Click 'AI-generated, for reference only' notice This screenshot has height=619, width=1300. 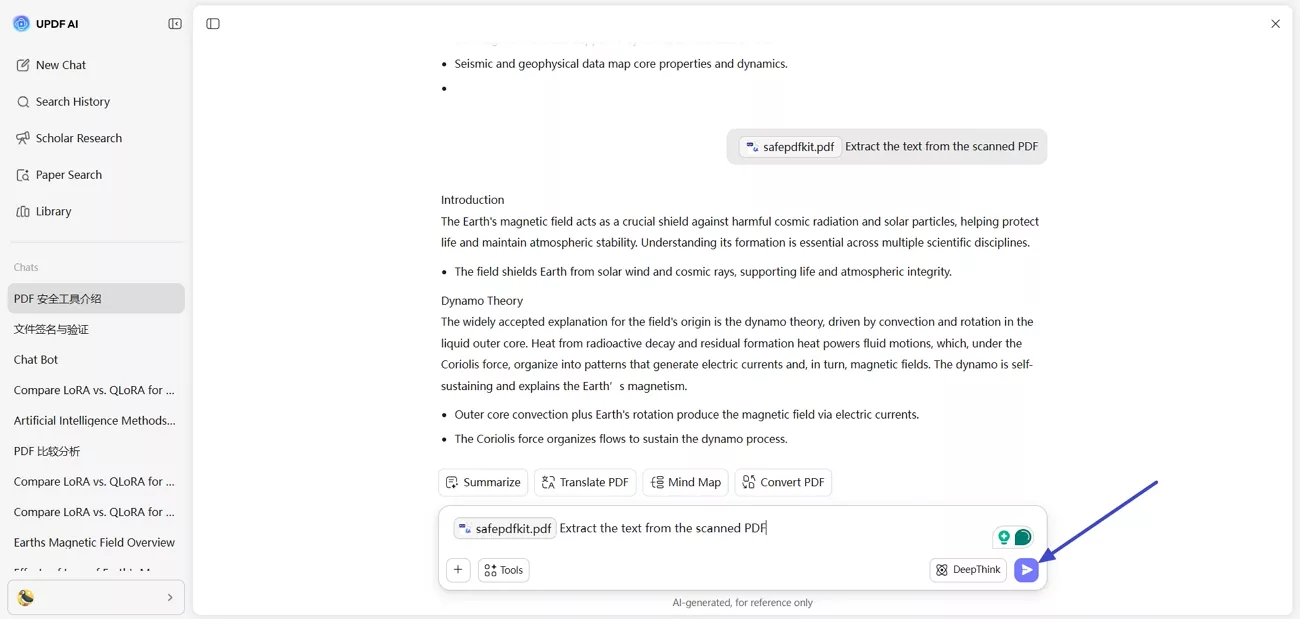(x=743, y=603)
